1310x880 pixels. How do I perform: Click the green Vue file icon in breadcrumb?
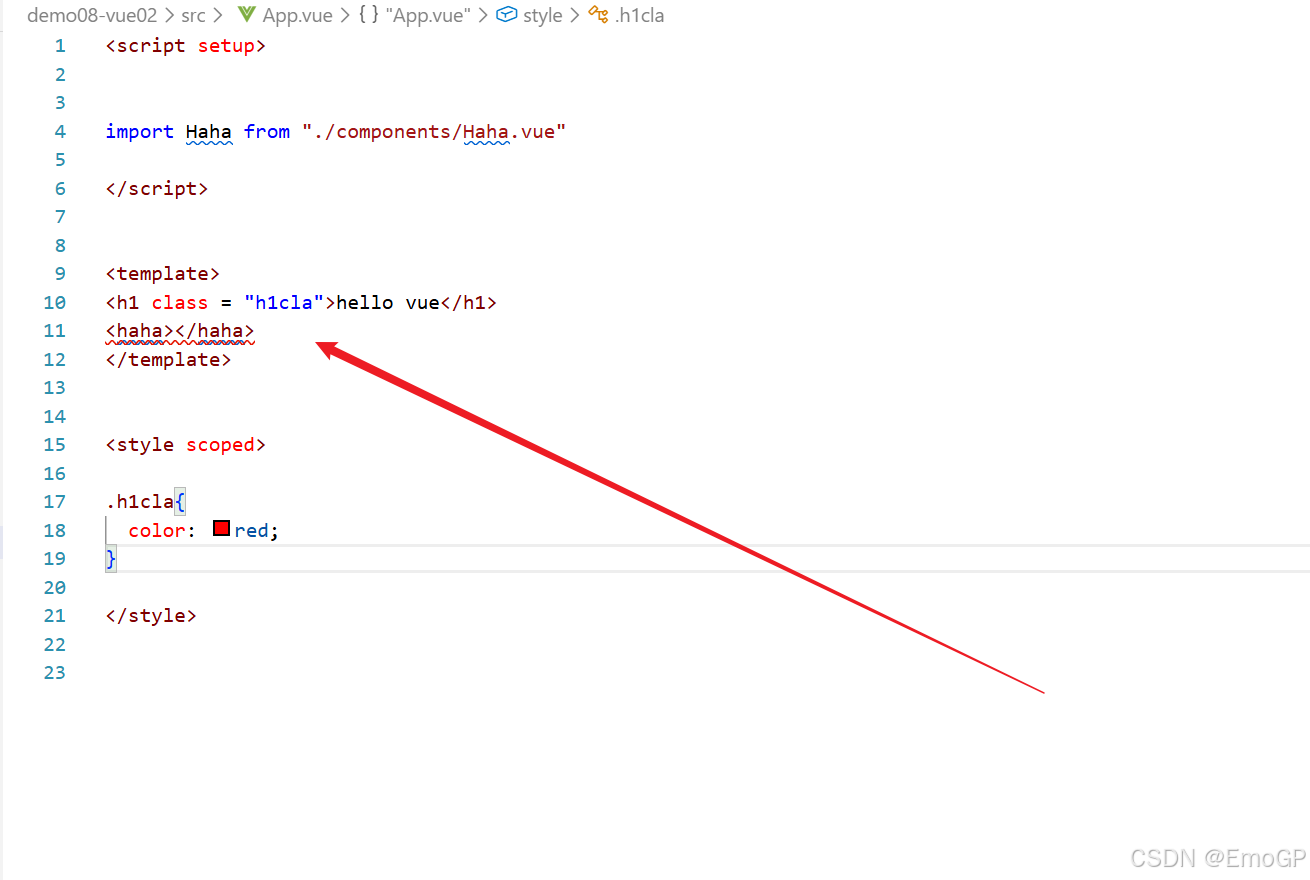click(246, 15)
